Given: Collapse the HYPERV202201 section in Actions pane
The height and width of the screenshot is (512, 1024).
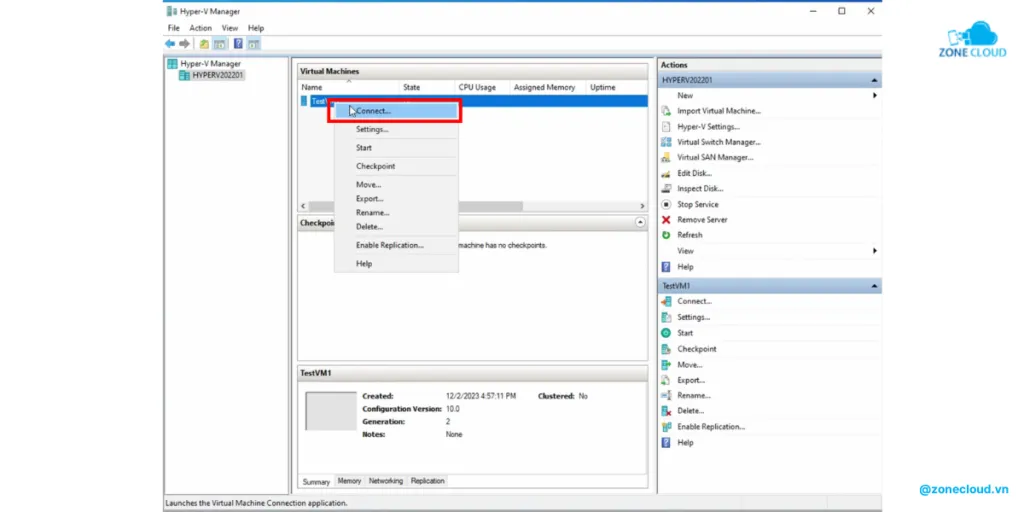Looking at the screenshot, I should tap(874, 80).
